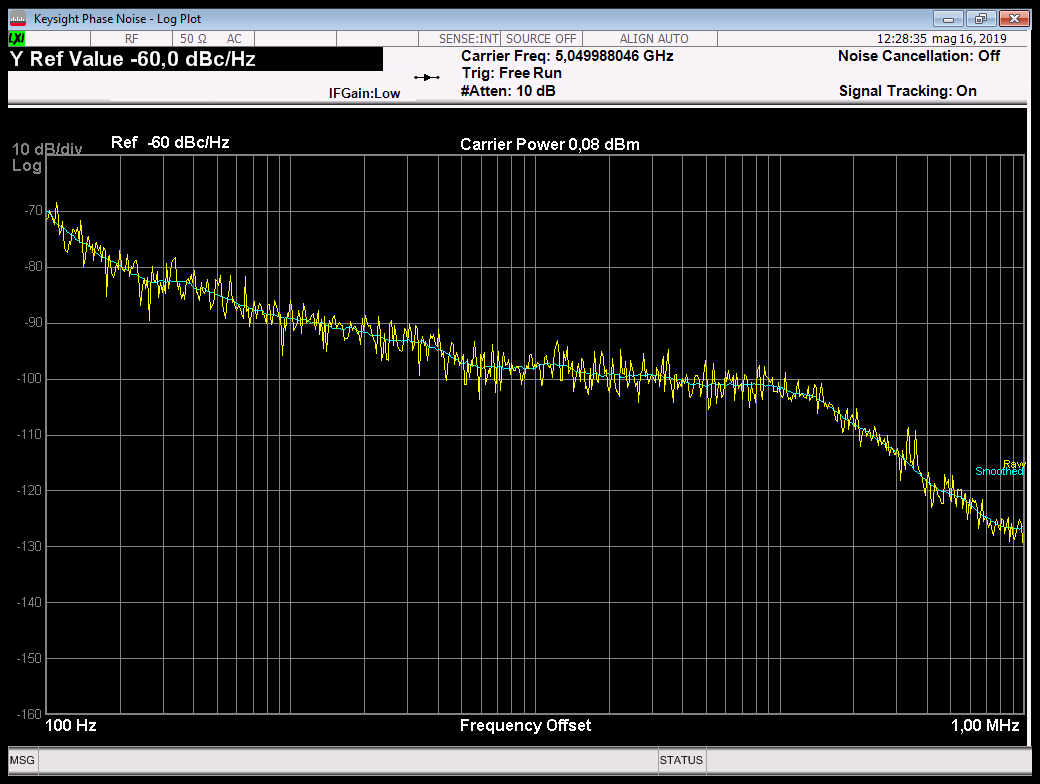
Task: Click the Keysight application icon in title bar
Action: (18, 18)
